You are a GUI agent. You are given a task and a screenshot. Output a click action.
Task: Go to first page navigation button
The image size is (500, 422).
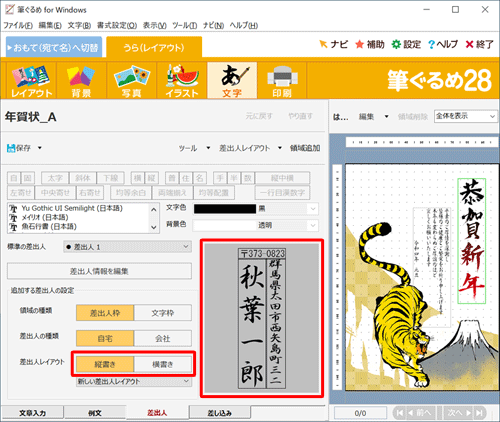point(399,413)
